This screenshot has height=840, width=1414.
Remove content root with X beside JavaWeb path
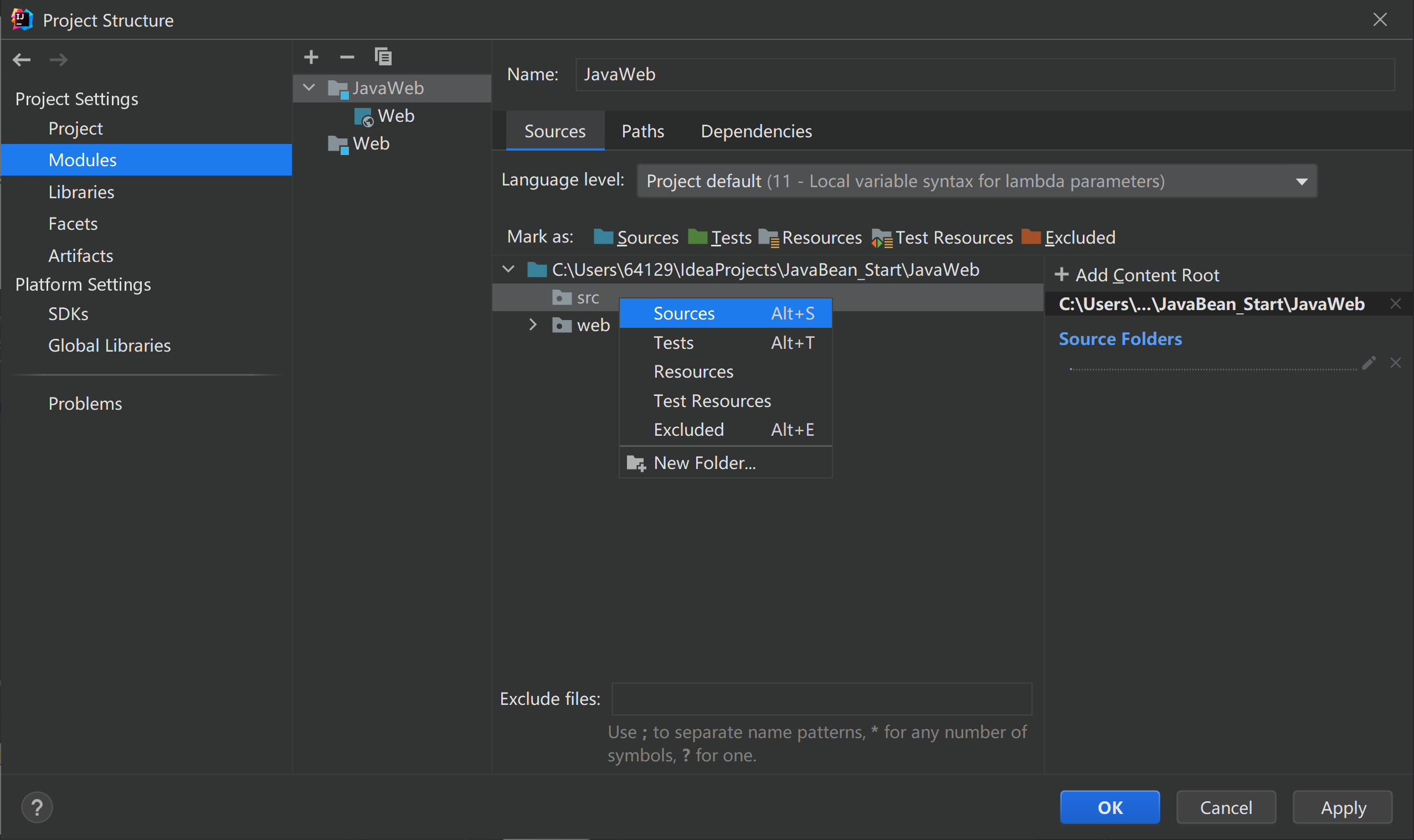(x=1396, y=304)
